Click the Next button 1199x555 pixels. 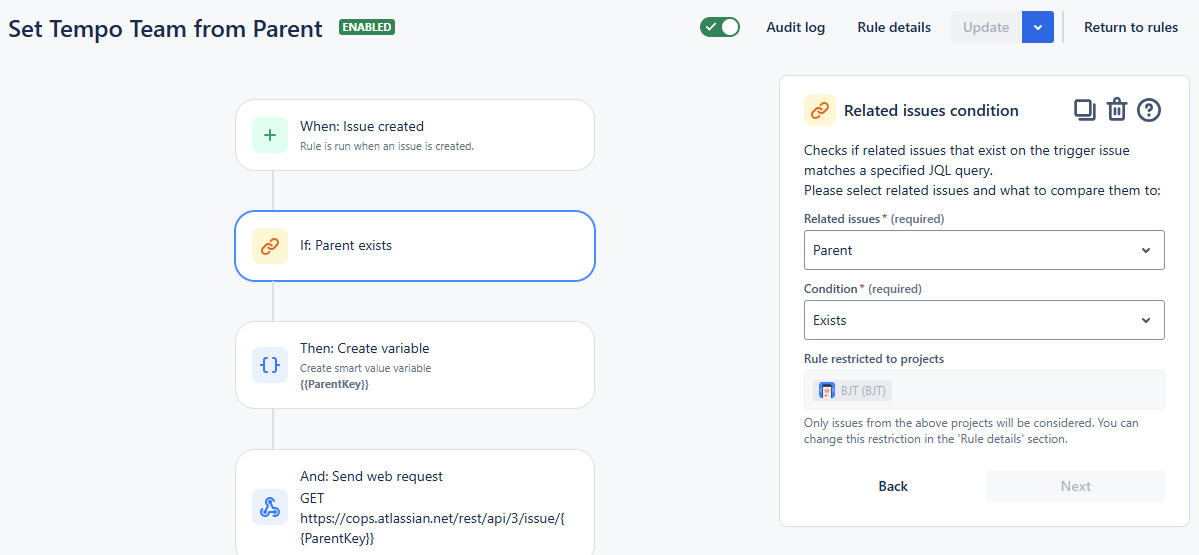point(1075,486)
